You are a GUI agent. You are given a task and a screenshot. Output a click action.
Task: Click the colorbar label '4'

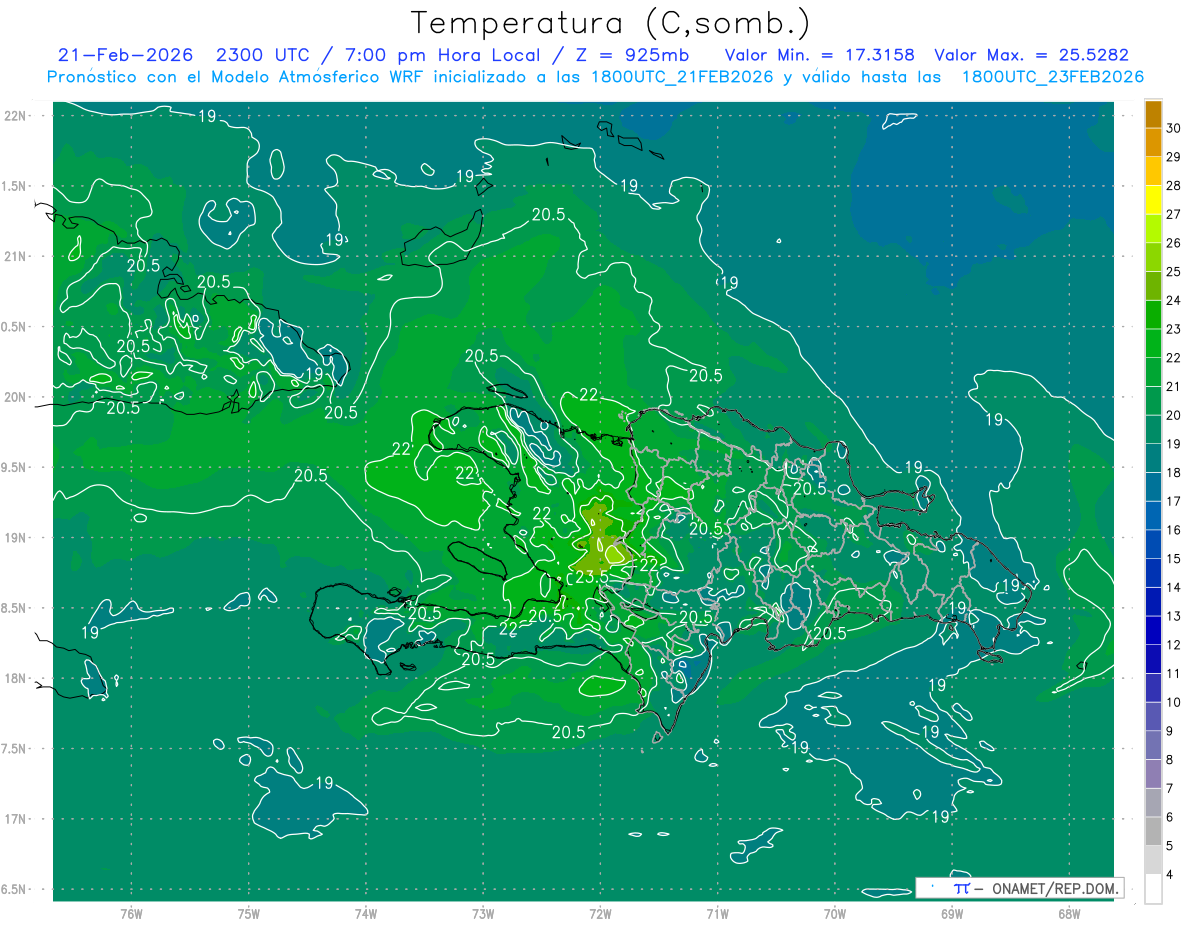click(1170, 875)
